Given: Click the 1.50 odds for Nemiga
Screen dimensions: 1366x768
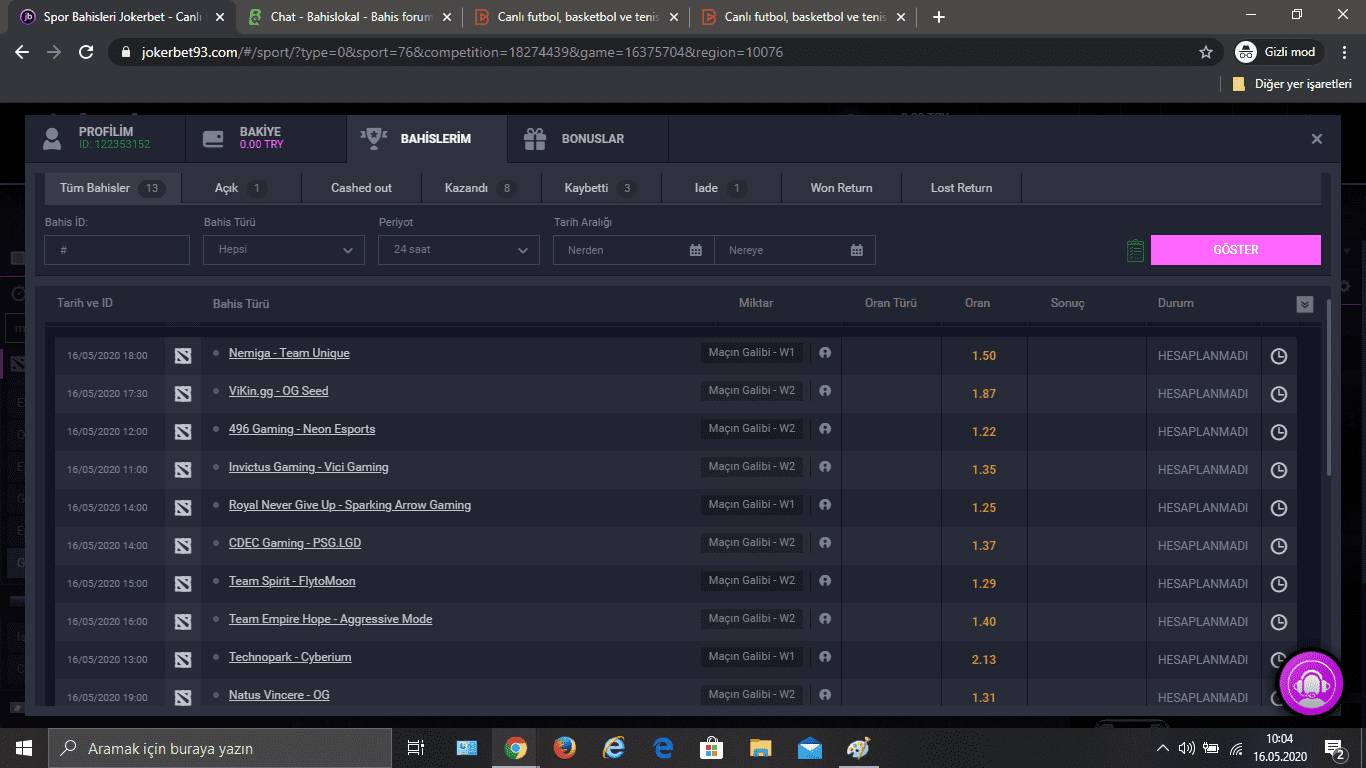Looking at the screenshot, I should pyautogui.click(x=984, y=356).
